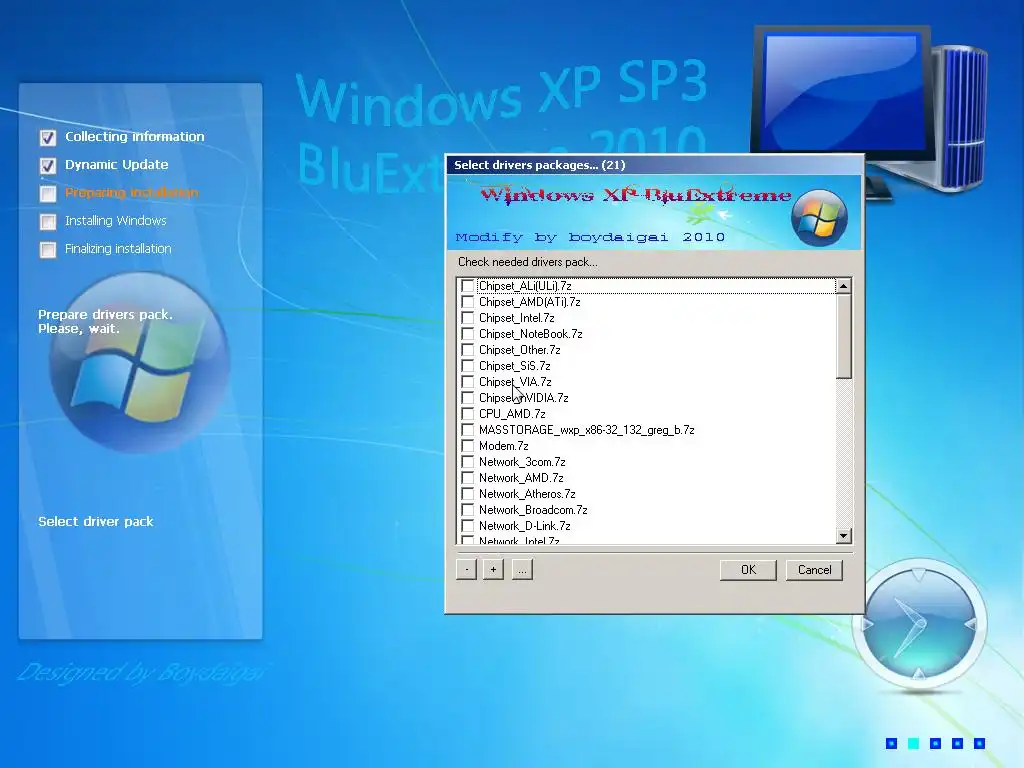Click the list scrollbar up arrow

(844, 286)
